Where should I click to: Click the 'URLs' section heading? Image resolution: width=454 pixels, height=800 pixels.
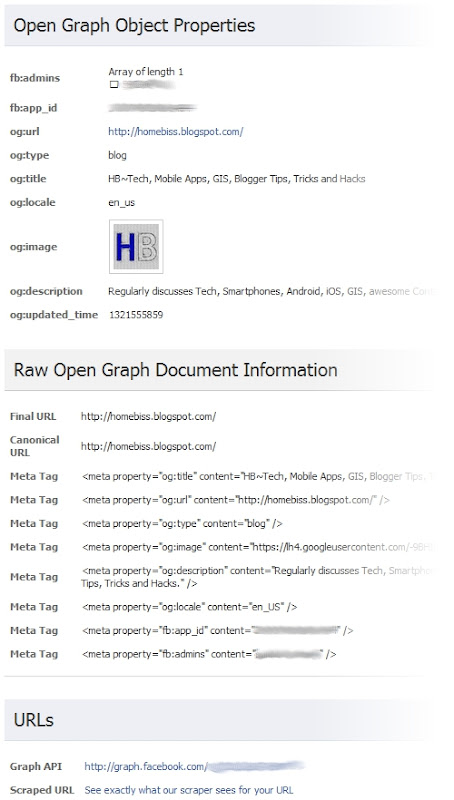pyautogui.click(x=34, y=720)
